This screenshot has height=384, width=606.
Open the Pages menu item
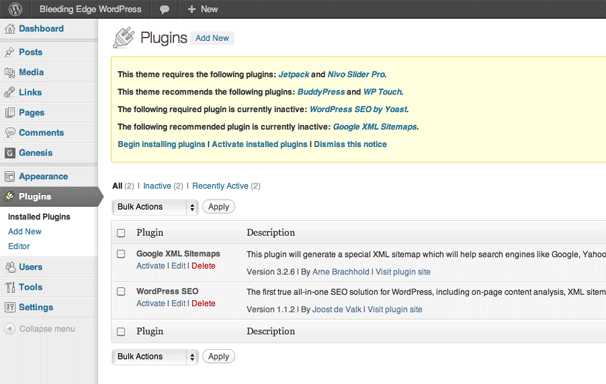click(32, 112)
